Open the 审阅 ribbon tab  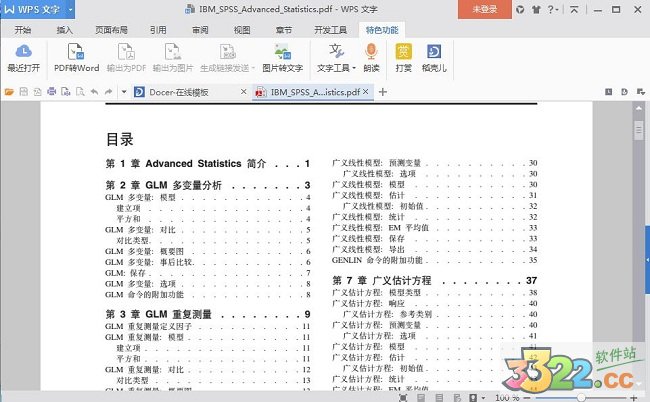200,30
